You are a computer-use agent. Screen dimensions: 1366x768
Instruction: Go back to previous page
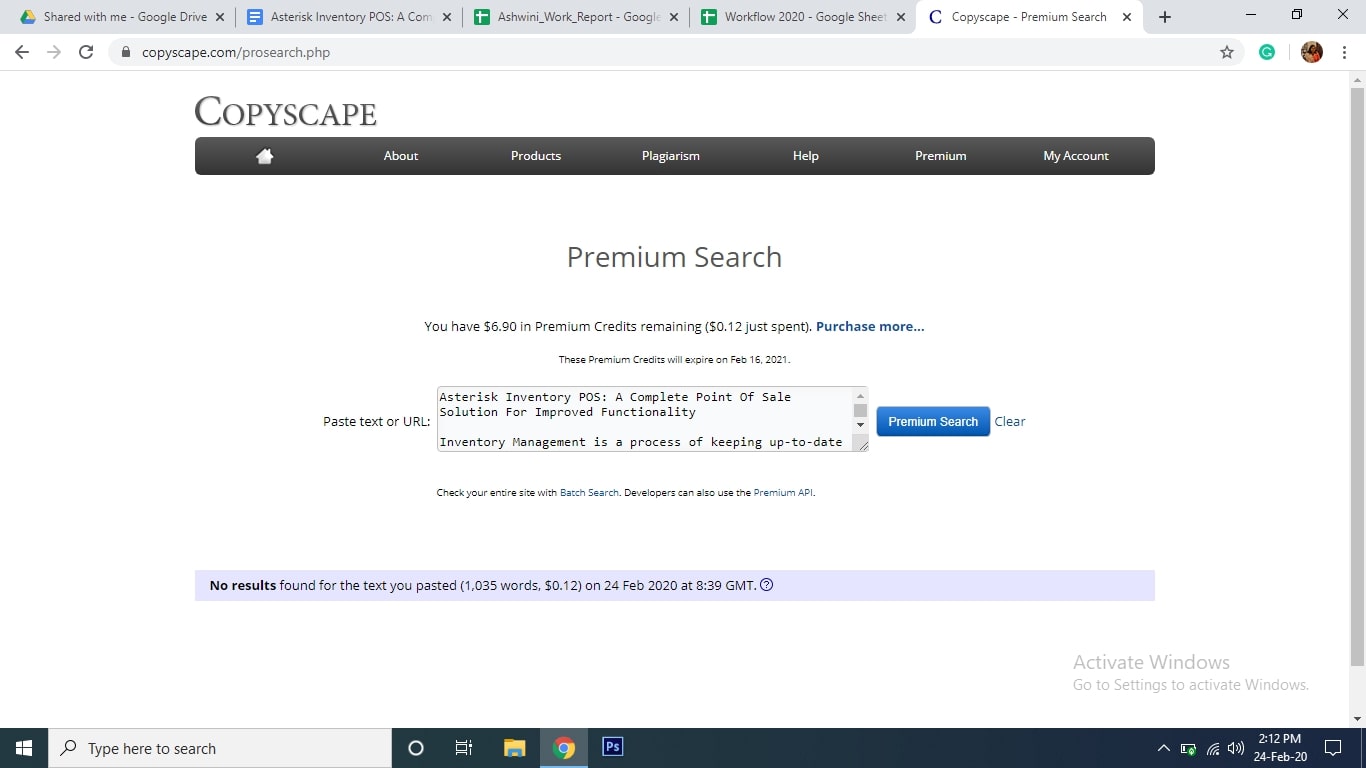(22, 52)
